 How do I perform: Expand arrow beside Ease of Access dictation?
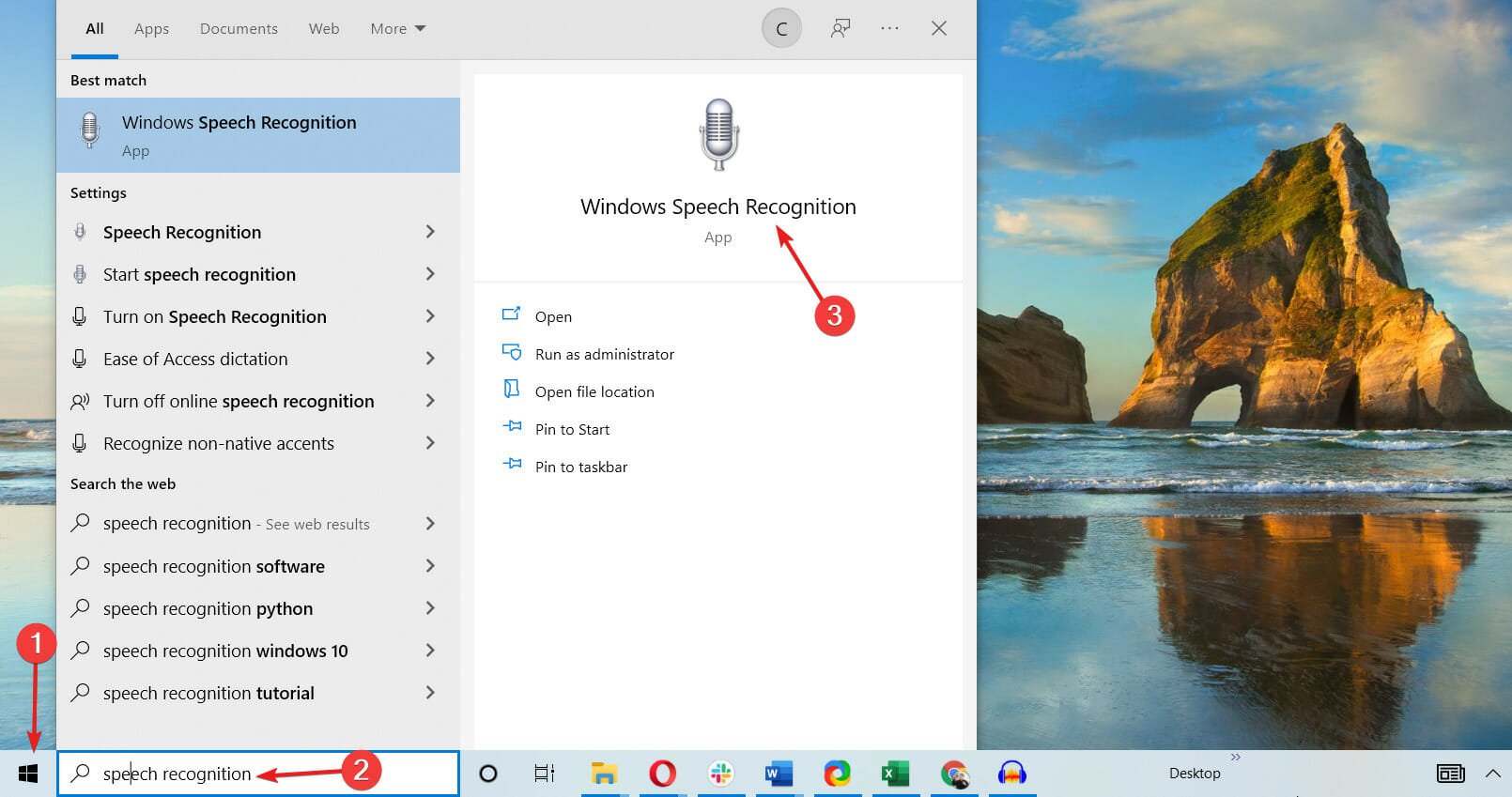pyautogui.click(x=430, y=359)
